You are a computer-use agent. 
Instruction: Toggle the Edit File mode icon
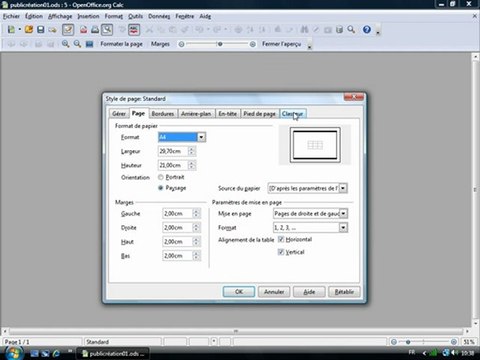[x=68, y=30]
